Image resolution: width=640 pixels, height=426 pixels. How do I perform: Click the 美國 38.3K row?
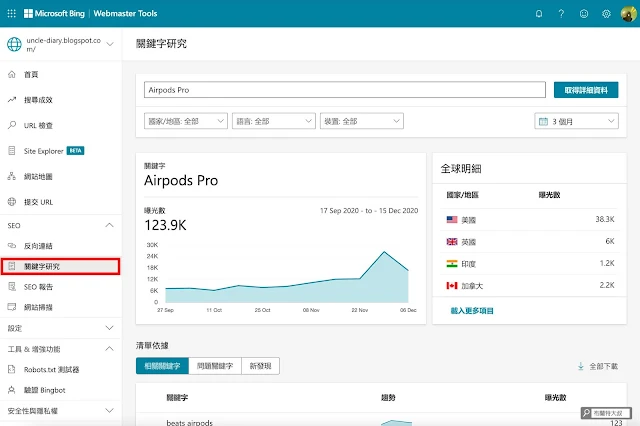pos(530,220)
